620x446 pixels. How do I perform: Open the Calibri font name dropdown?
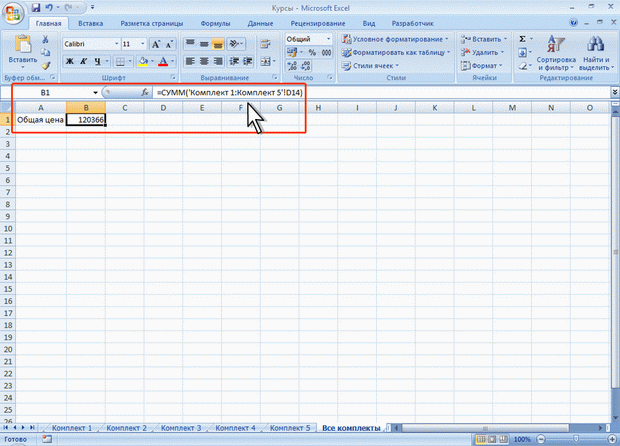pos(114,44)
